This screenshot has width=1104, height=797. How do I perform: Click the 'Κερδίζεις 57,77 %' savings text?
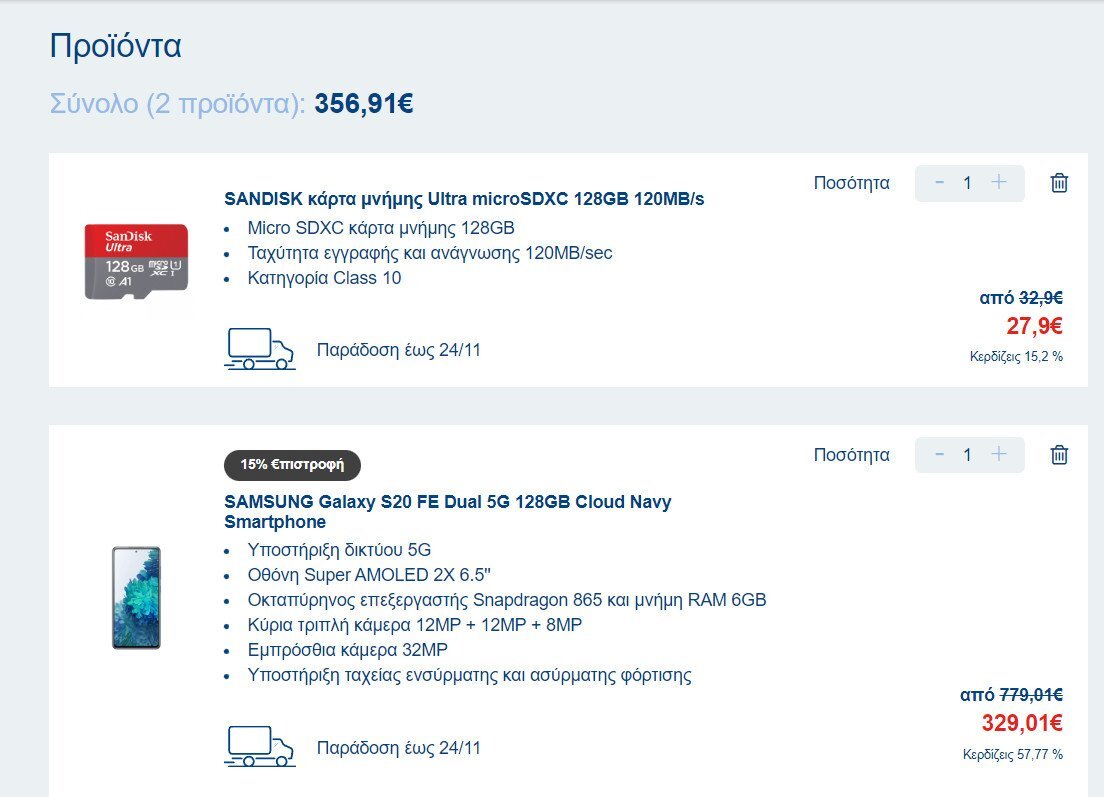1012,755
